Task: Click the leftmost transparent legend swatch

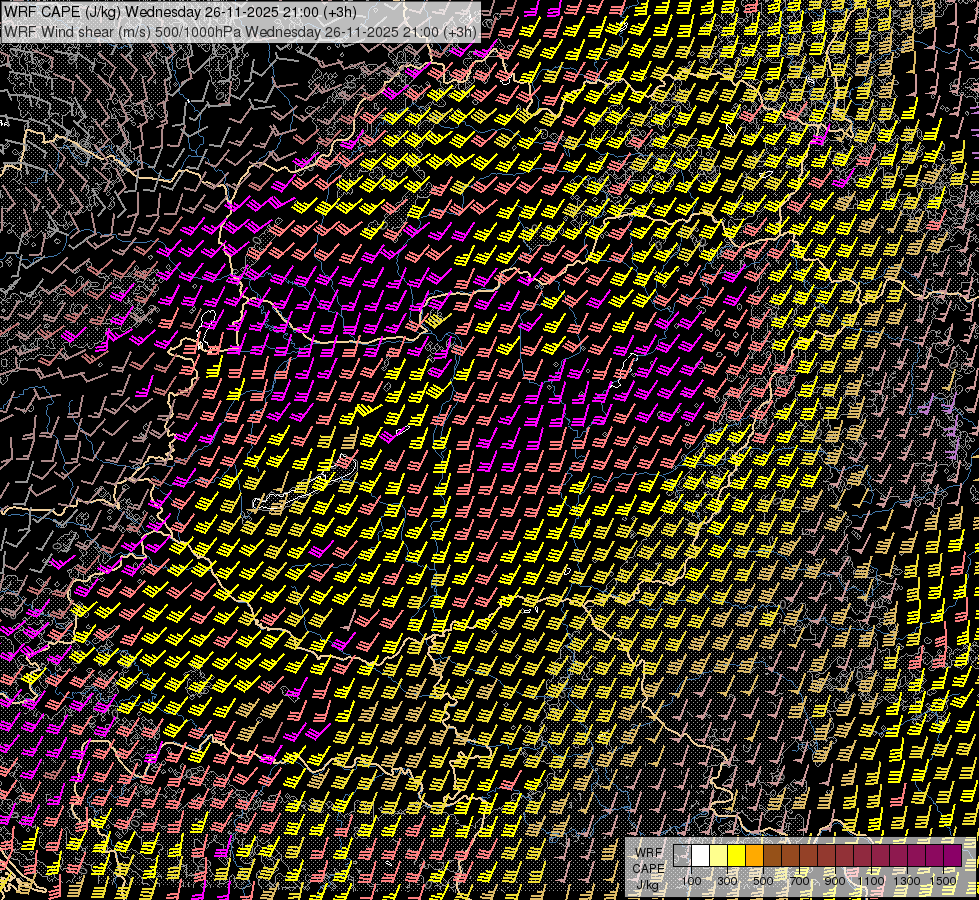Action: [683, 856]
